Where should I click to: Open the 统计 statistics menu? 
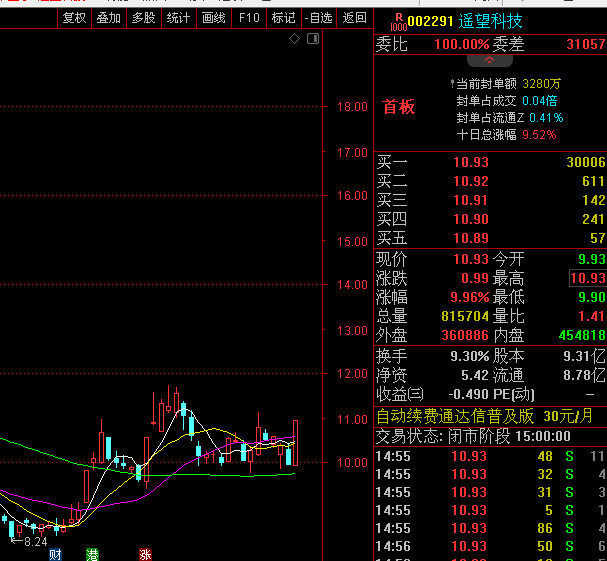[178, 17]
